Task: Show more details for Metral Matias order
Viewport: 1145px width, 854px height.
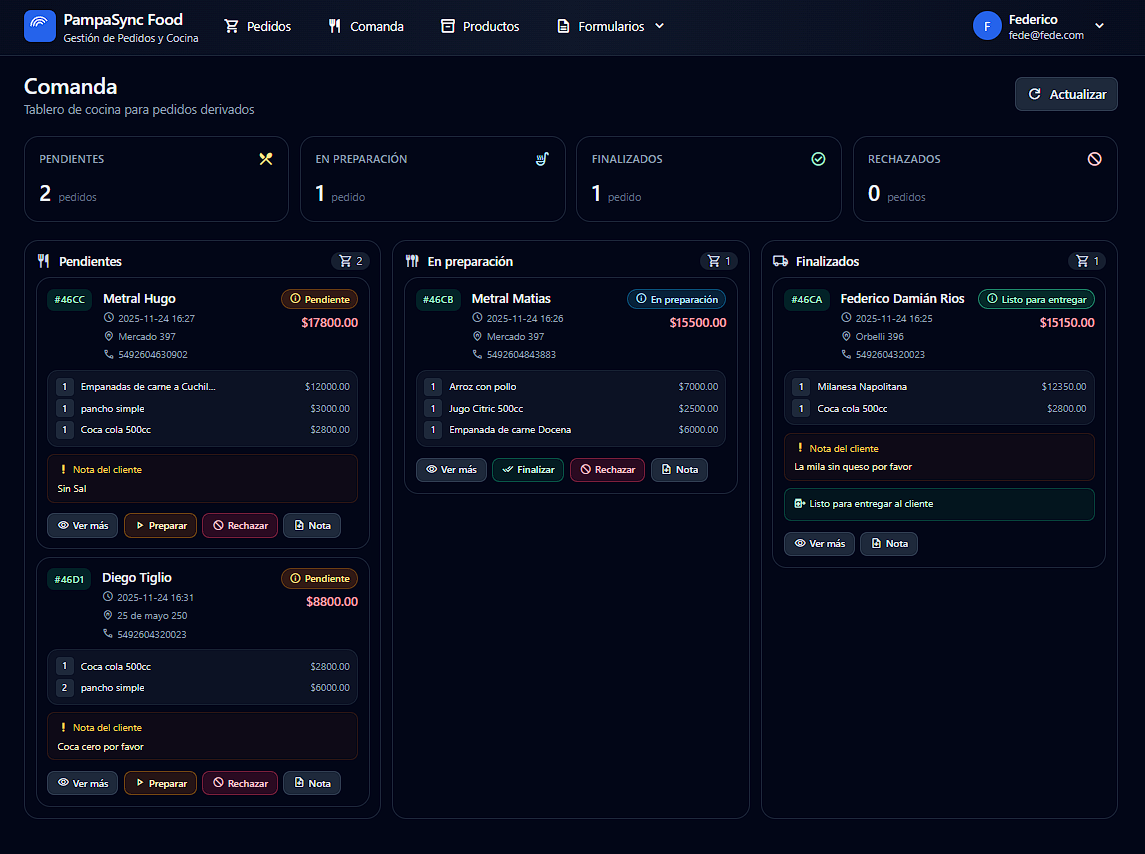Action: pos(451,469)
